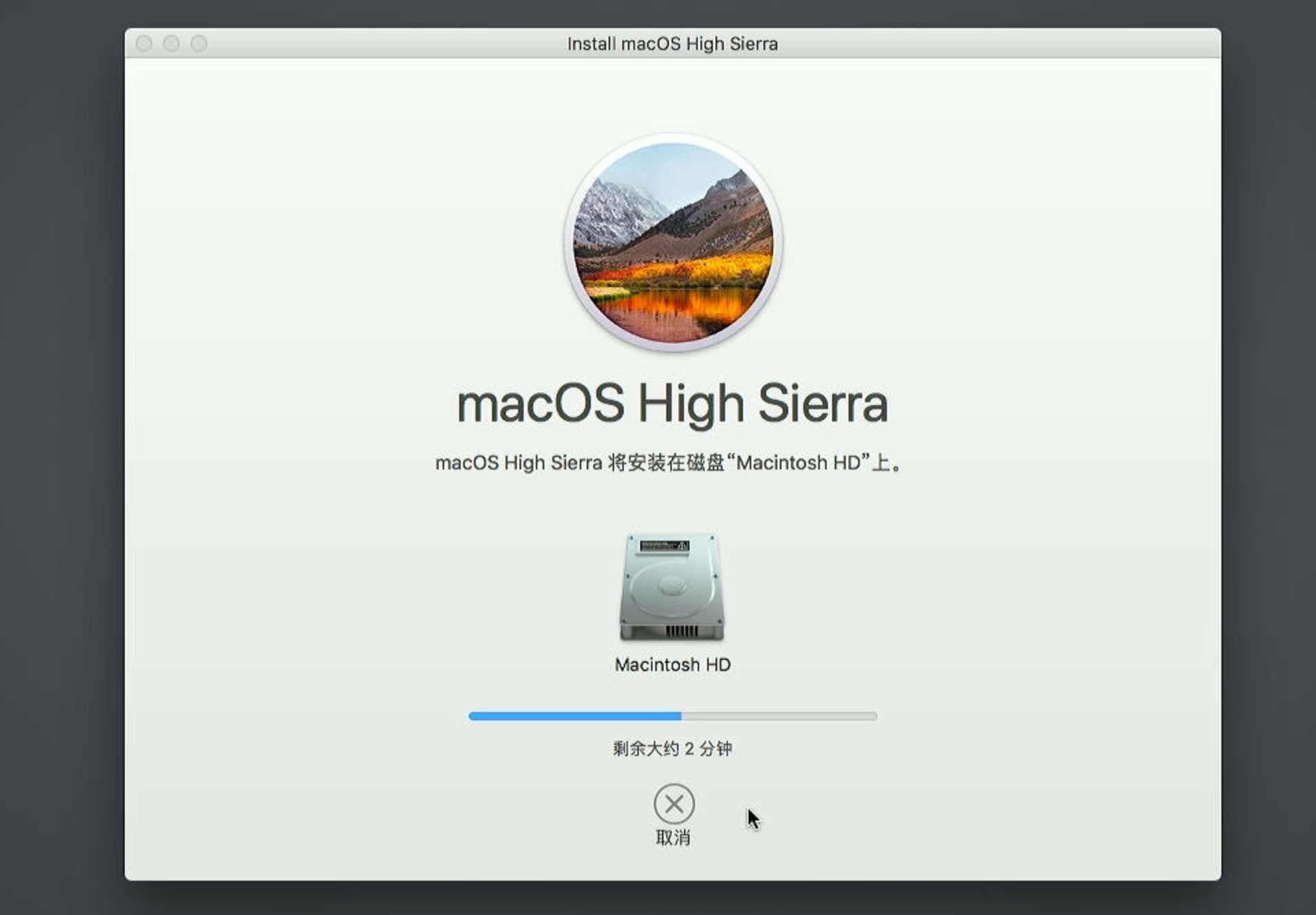Click the Macintosh HD installation destination sentence
The height and width of the screenshot is (915, 1316).
click(668, 462)
